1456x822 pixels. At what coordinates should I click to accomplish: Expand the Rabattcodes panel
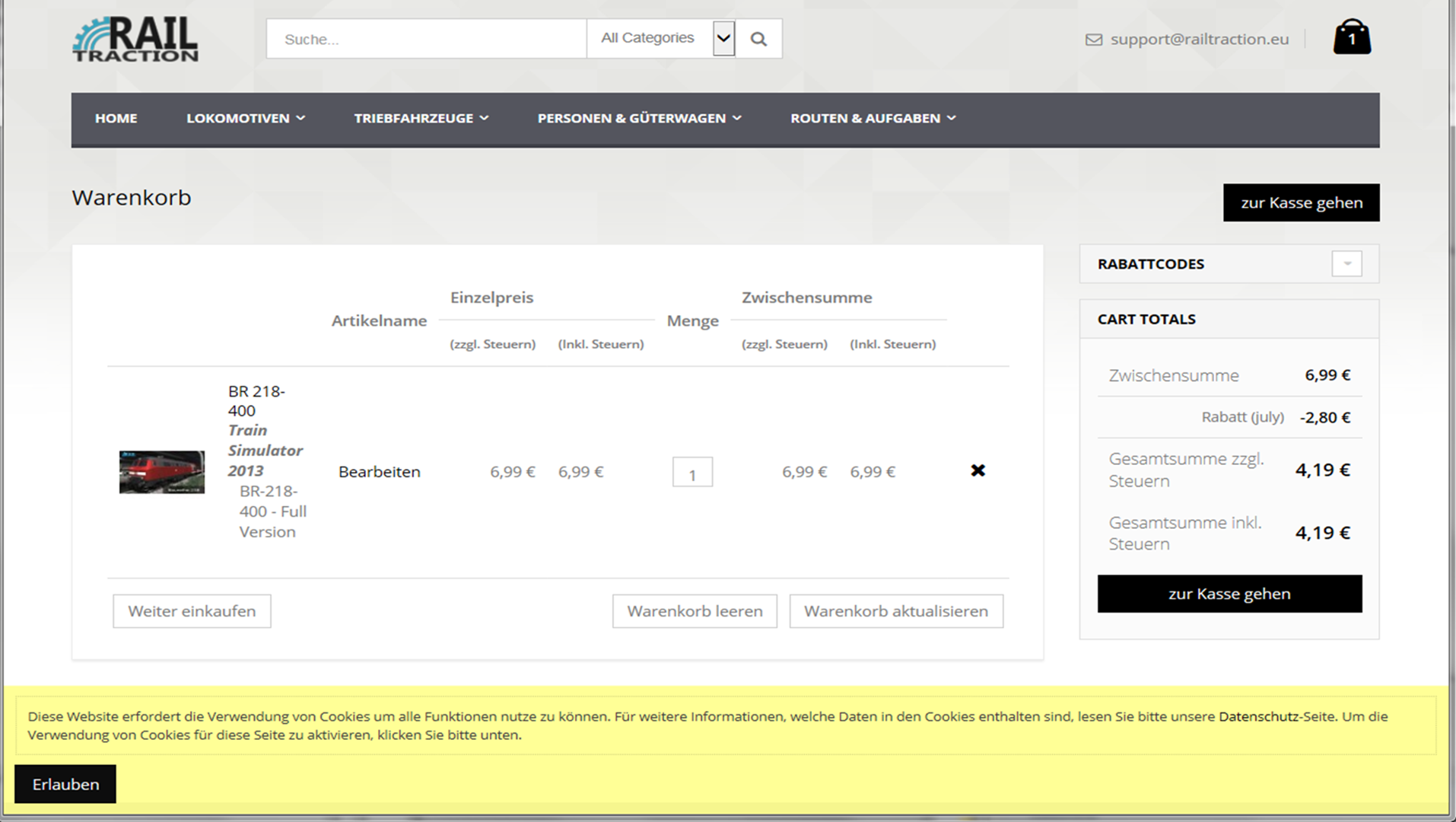click(x=1346, y=263)
